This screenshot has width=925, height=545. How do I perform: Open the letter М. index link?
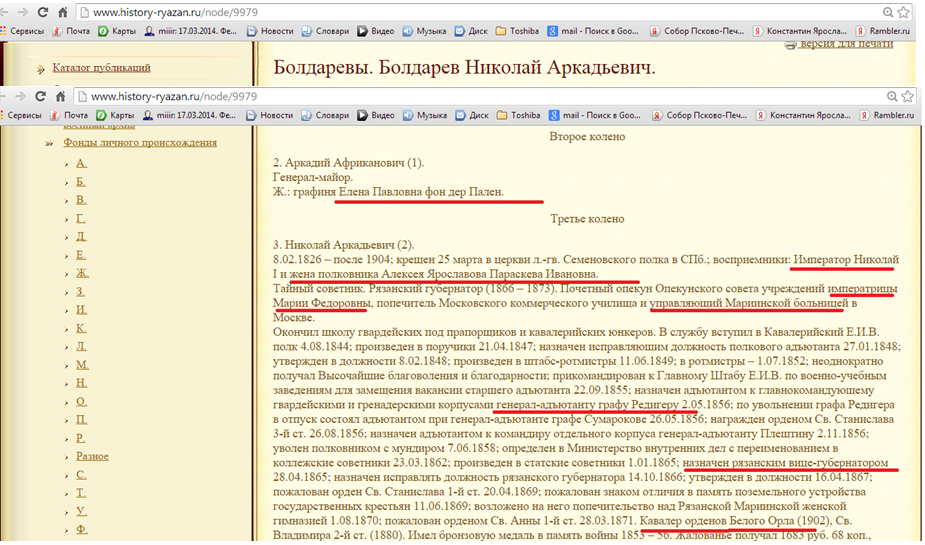pyautogui.click(x=83, y=365)
